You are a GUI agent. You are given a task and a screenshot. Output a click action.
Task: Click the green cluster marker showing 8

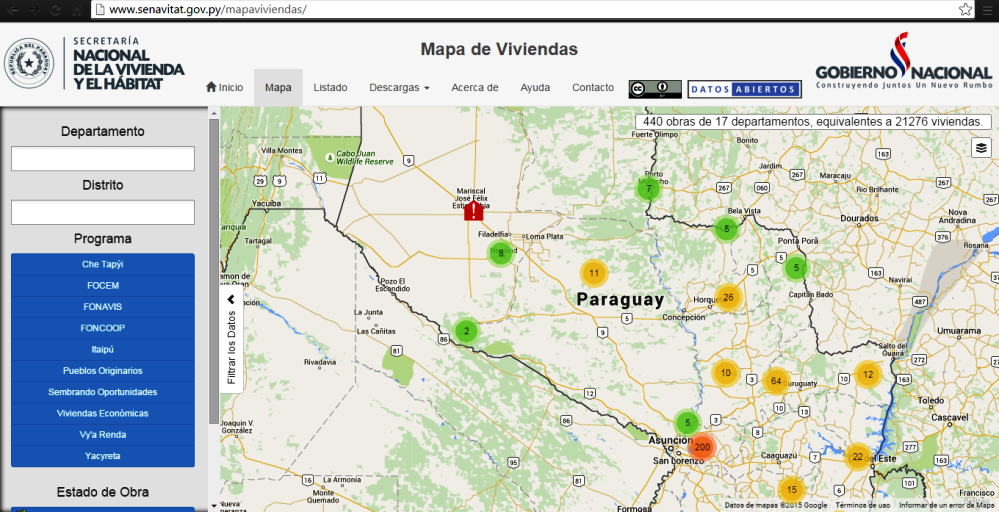pos(501,253)
